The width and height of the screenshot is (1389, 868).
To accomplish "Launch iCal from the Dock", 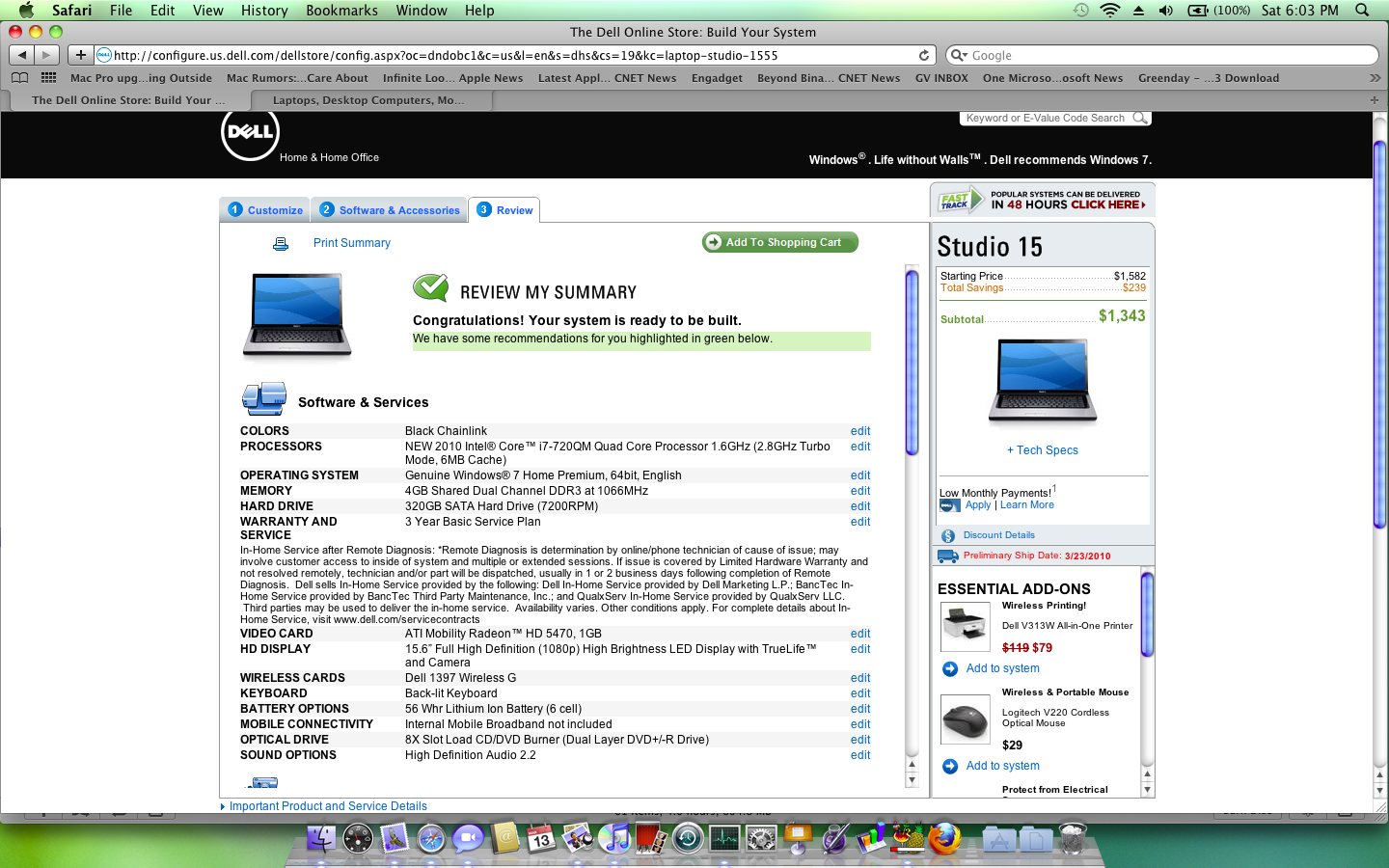I will coord(541,838).
